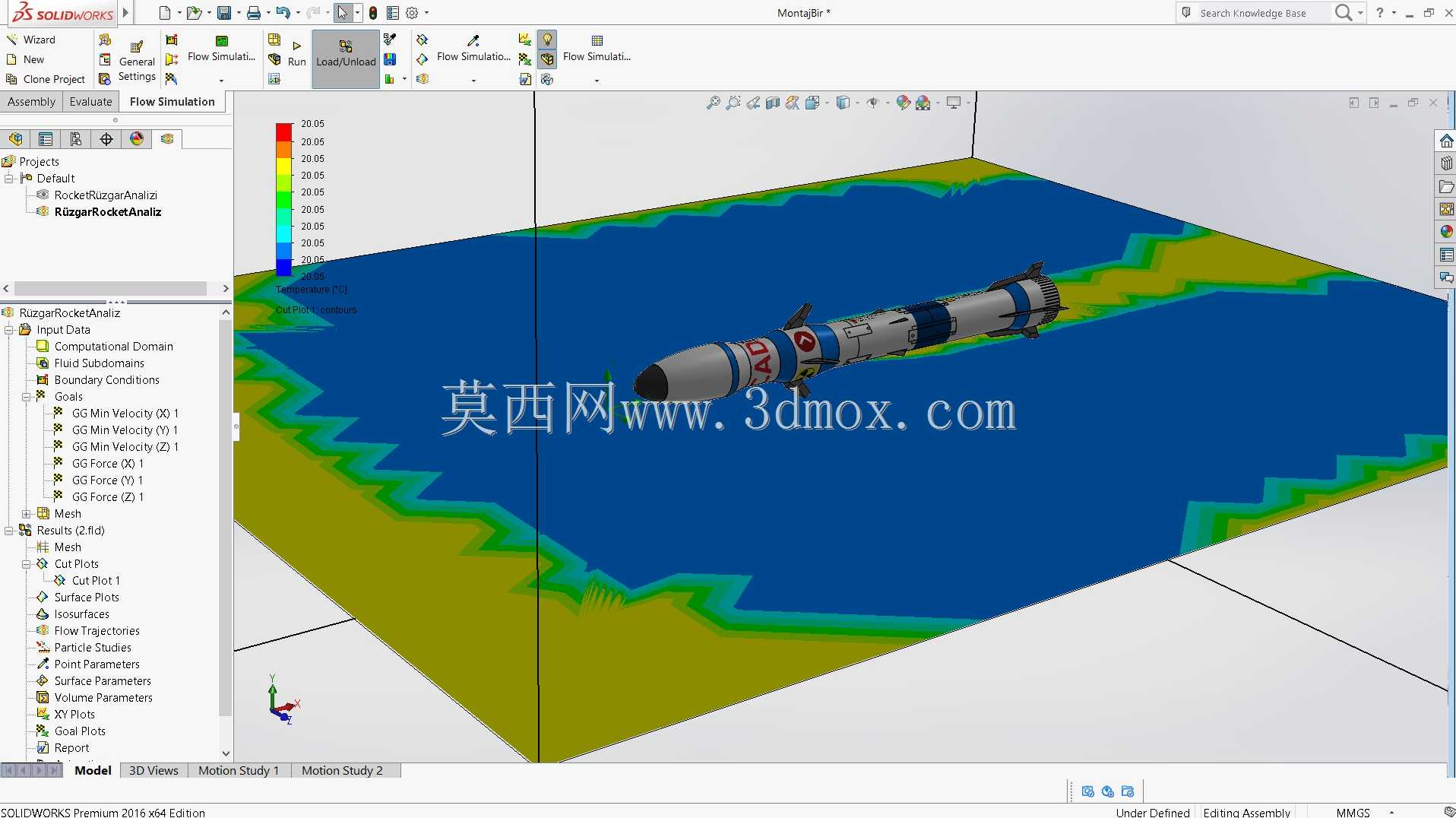Open the Options gear icon
Image resolution: width=1456 pixels, height=818 pixels.
[x=412, y=13]
